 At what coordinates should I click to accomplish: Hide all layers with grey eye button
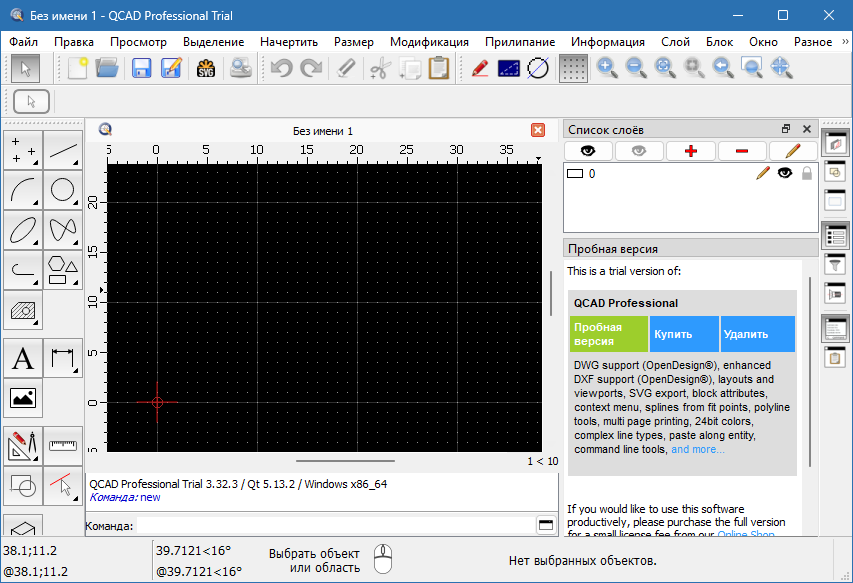click(x=639, y=151)
